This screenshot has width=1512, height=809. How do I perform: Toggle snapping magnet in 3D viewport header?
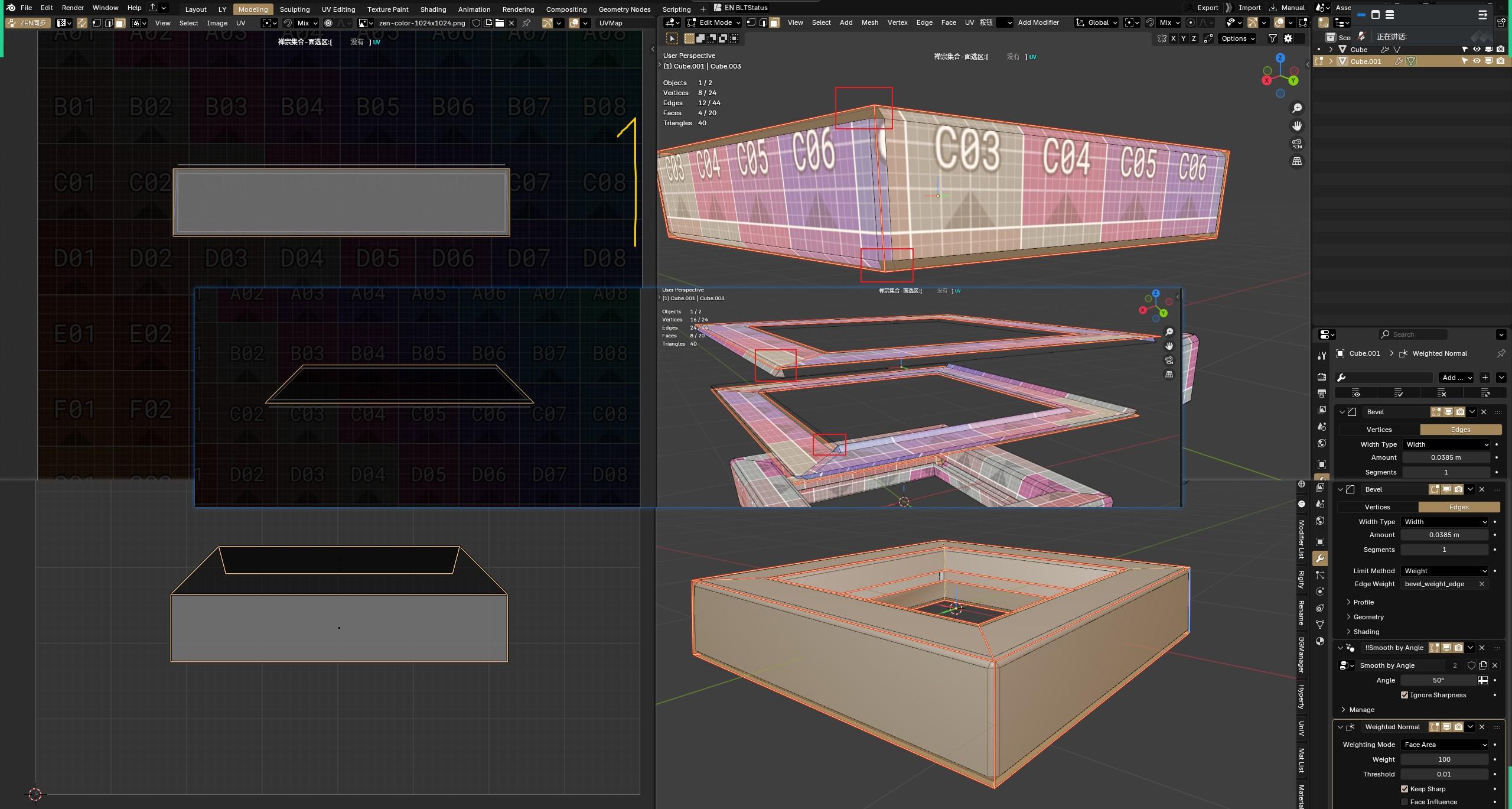click(1150, 22)
